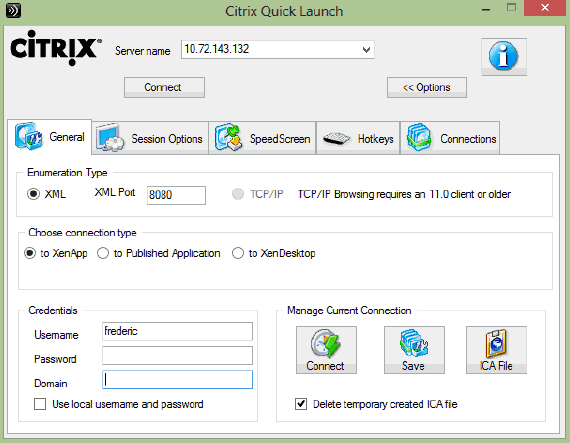Image resolution: width=570 pixels, height=443 pixels.
Task: Select the TCP/IP enumeration radio button
Action: pyautogui.click(x=238, y=194)
